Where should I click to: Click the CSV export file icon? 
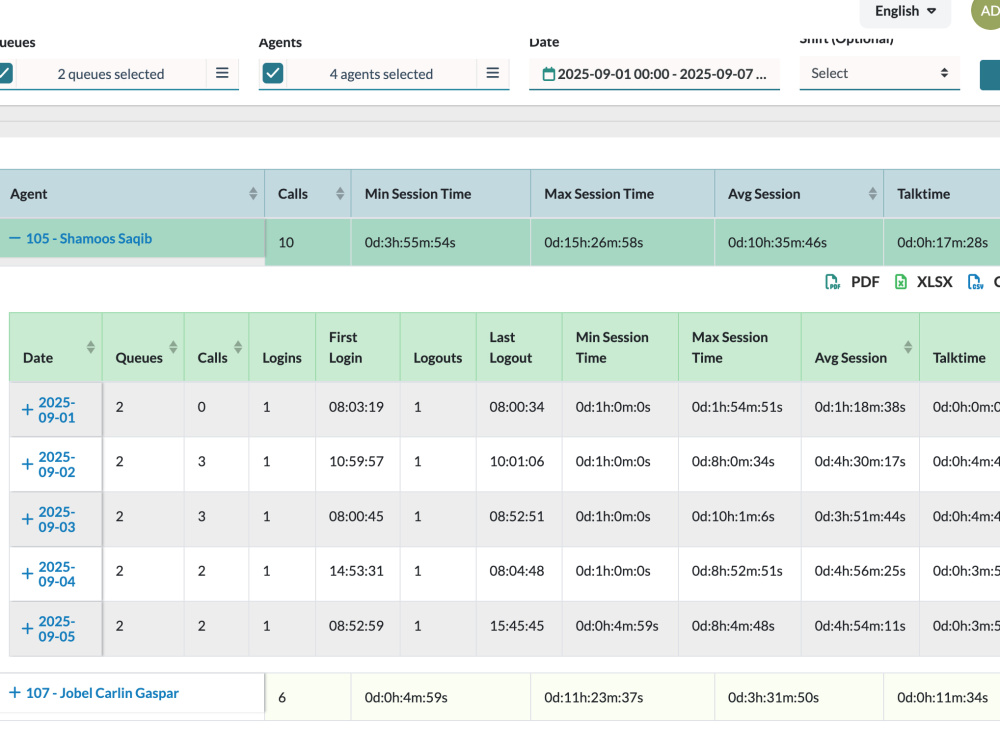pos(976,282)
